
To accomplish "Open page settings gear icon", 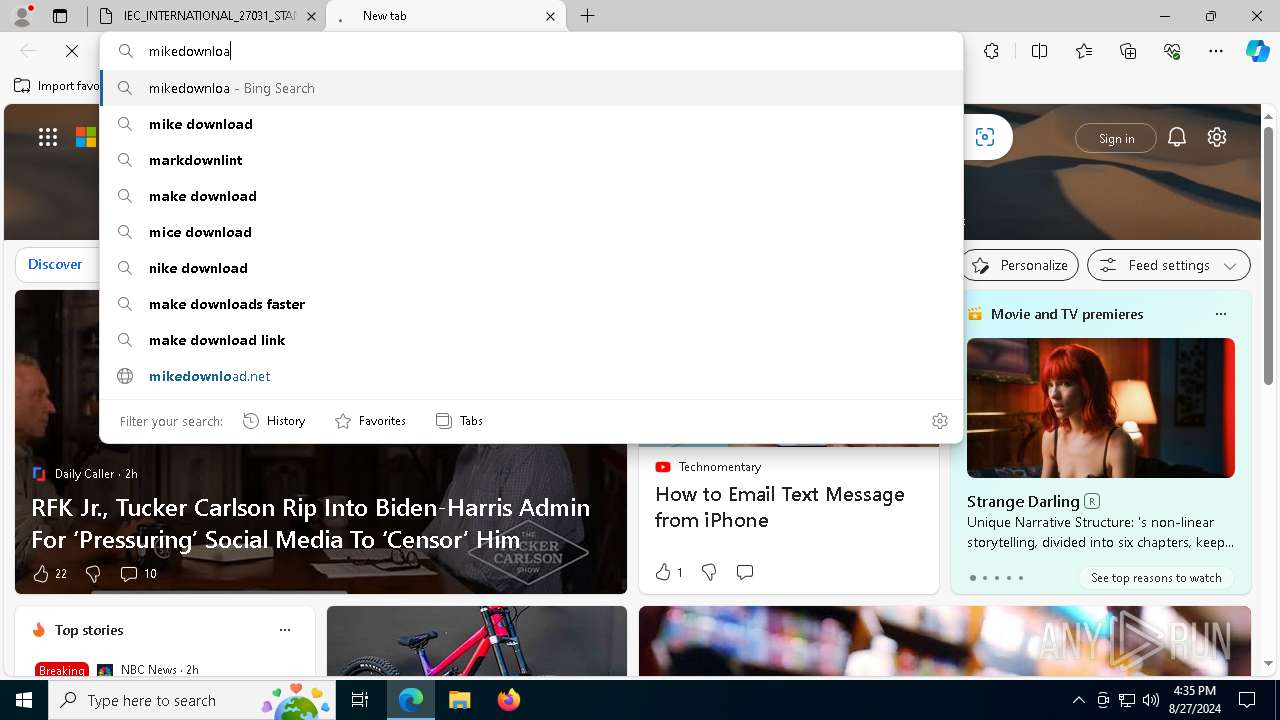I will (x=1217, y=138).
